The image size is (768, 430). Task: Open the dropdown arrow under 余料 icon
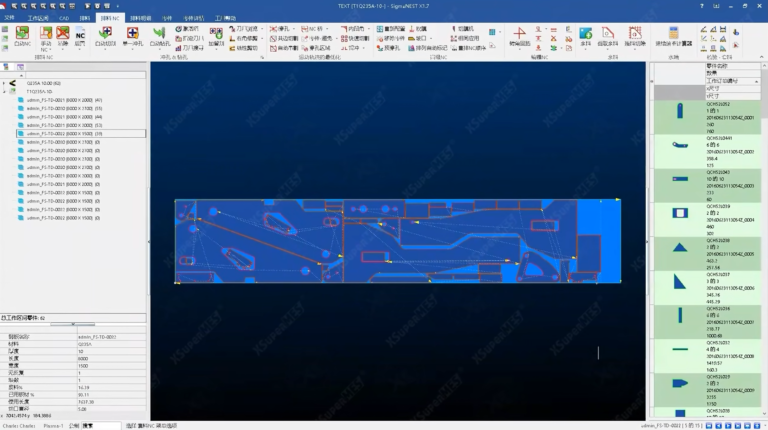pos(585,49)
